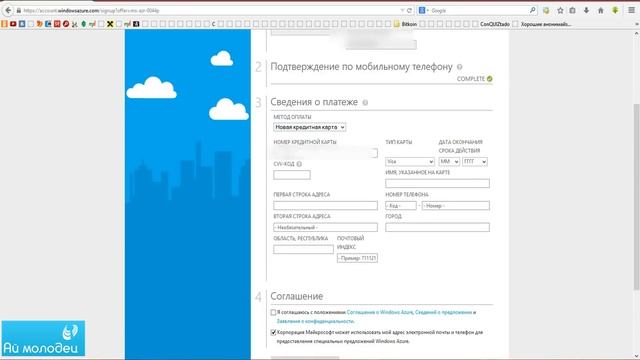Viewport: 640px width, 360px height.
Task: Open the Сведений о предложении link
Action: point(443,312)
